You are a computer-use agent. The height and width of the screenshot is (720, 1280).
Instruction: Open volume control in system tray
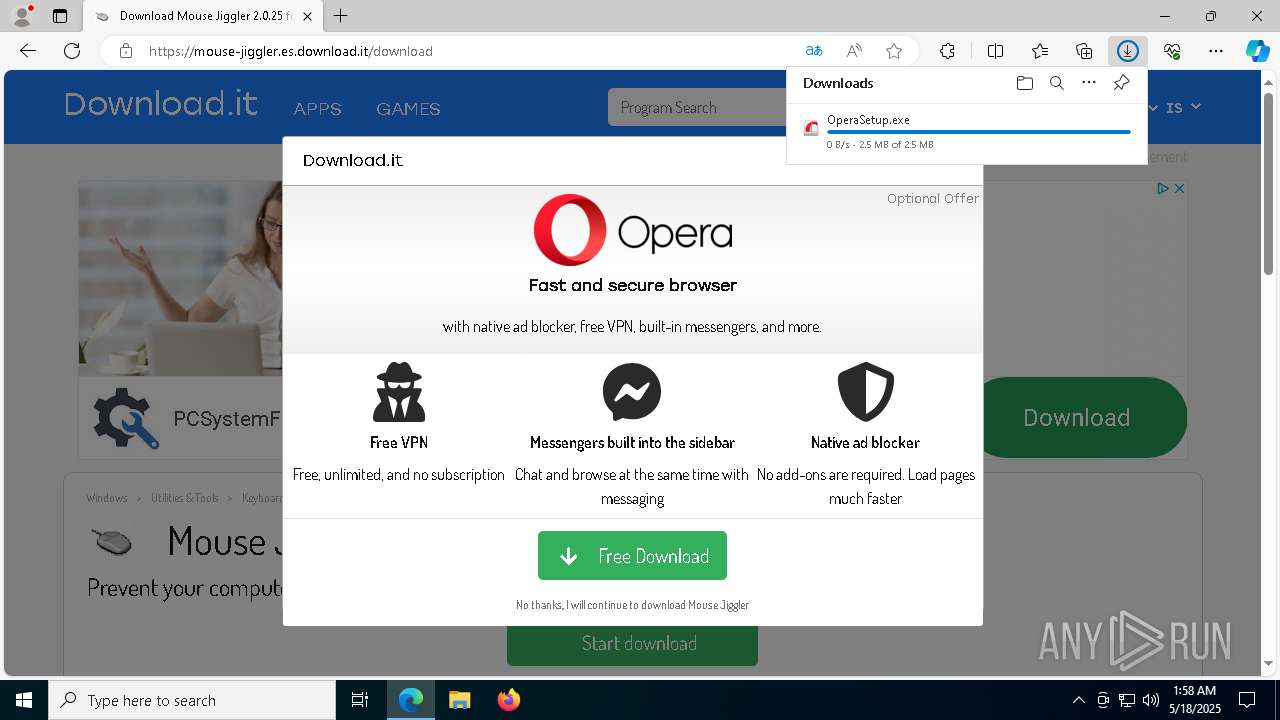pyautogui.click(x=1150, y=700)
